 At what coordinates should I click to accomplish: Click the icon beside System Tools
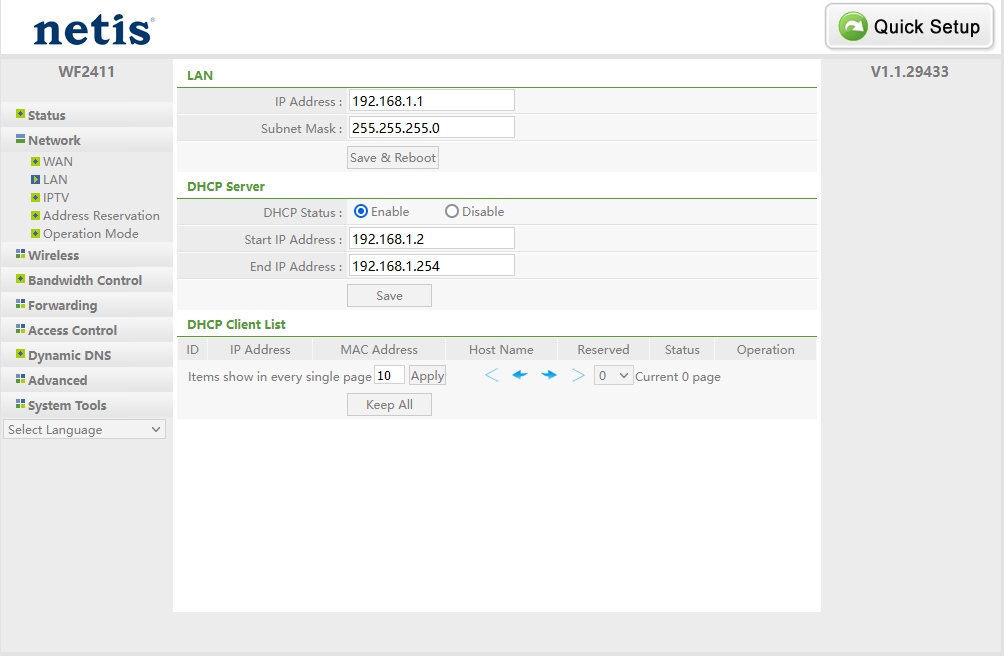tap(20, 405)
